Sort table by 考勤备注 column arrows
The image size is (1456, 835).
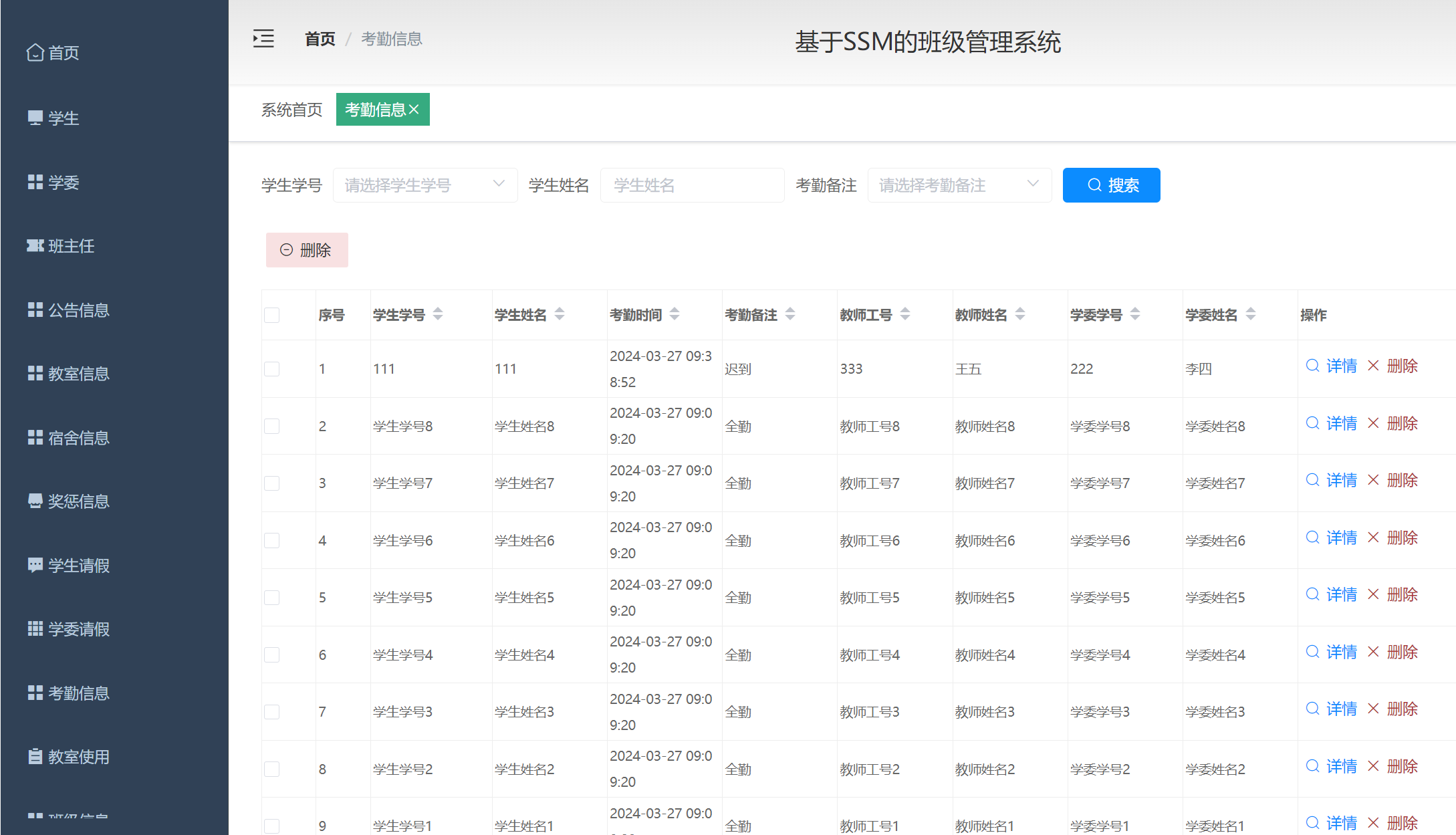[790, 314]
